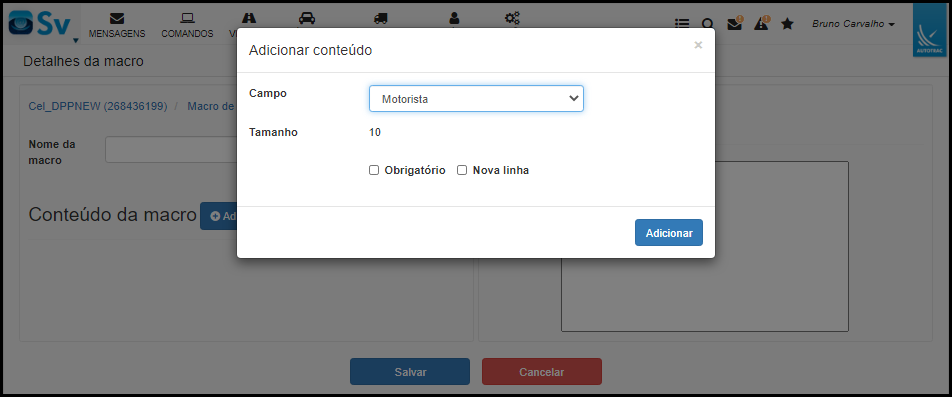952x397 pixels.
Task: Check the Nova linha checkbox
Action: (x=462, y=171)
